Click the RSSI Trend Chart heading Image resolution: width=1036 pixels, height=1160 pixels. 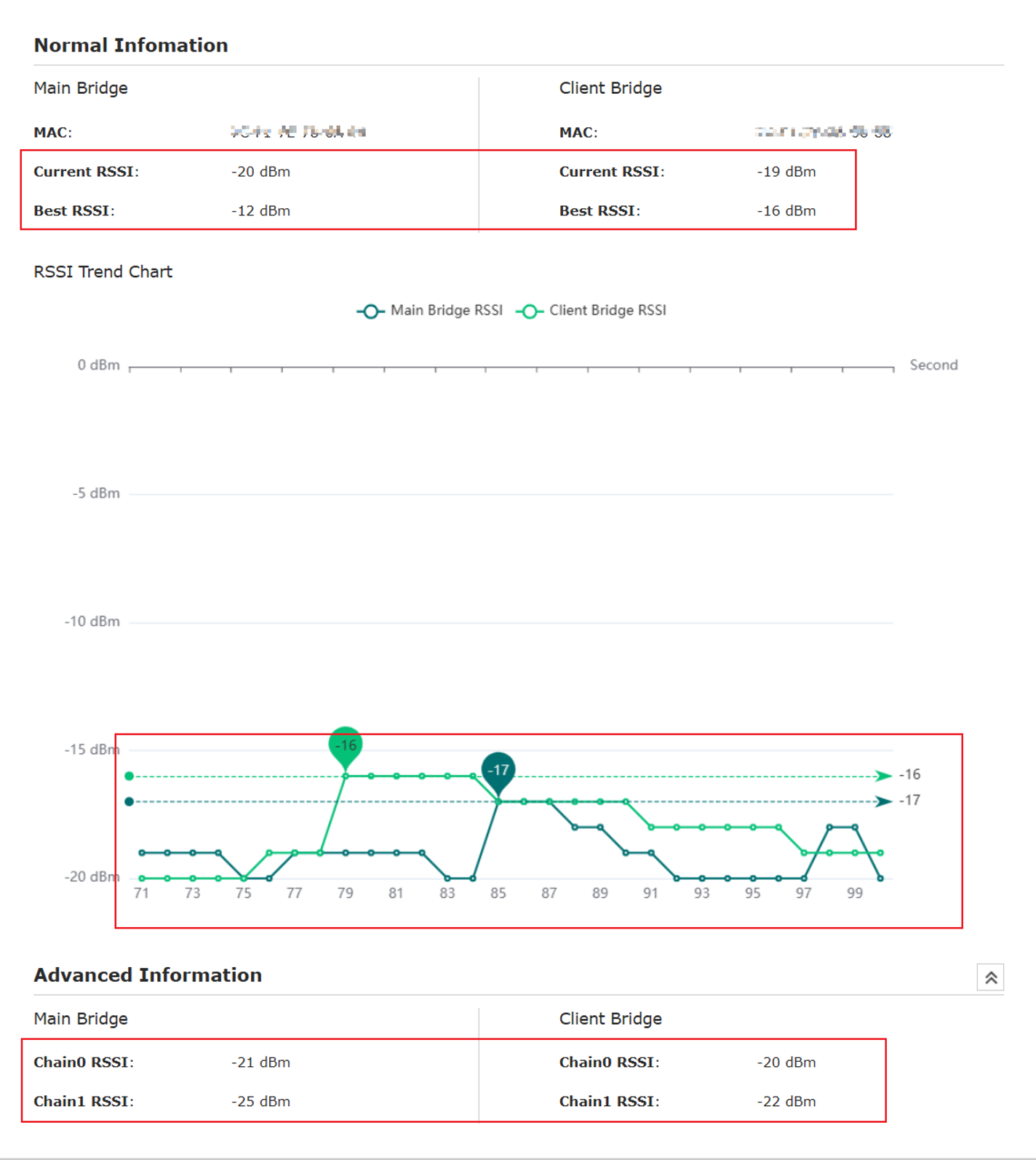pos(103,272)
